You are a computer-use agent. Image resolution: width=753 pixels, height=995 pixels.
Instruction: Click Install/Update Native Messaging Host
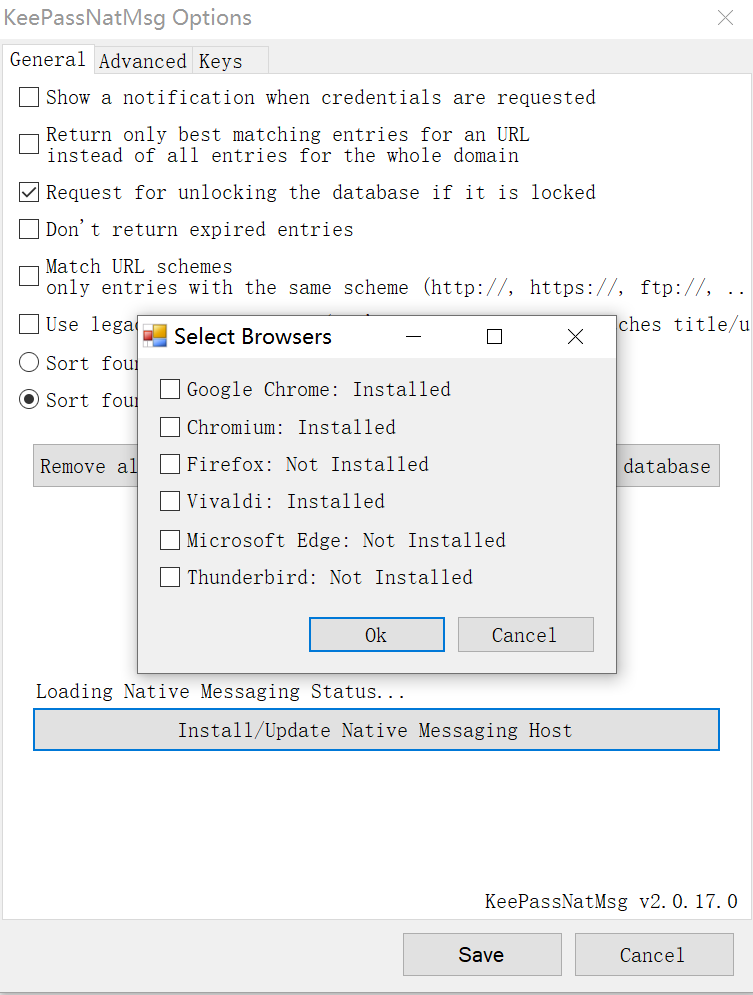376,730
